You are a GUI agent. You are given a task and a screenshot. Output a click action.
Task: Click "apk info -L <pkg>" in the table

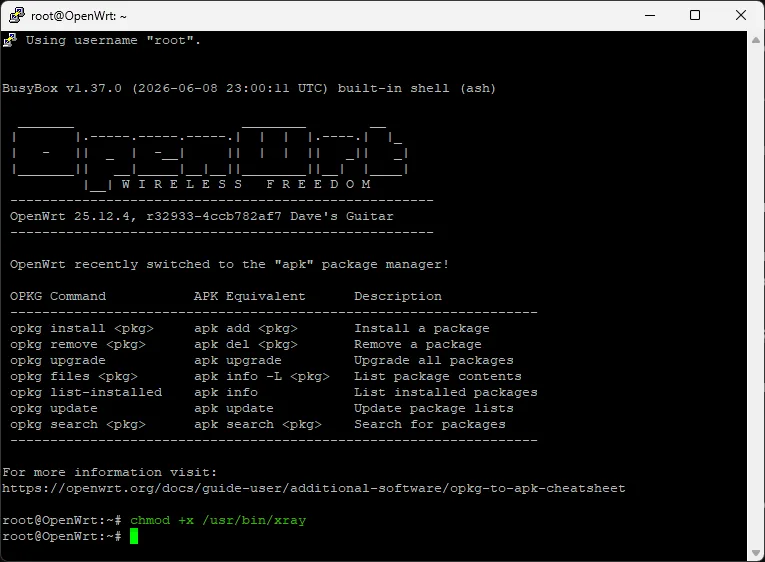tap(262, 377)
